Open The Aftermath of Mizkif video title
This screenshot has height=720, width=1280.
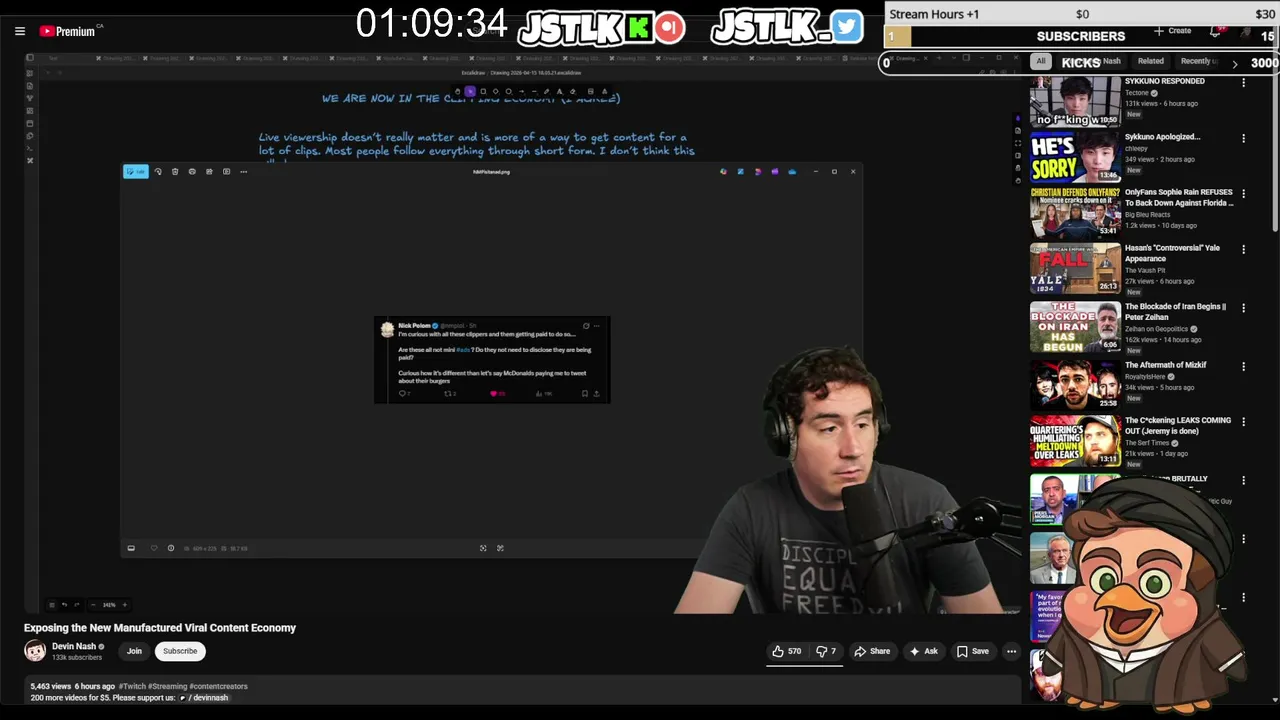(x=1165, y=365)
